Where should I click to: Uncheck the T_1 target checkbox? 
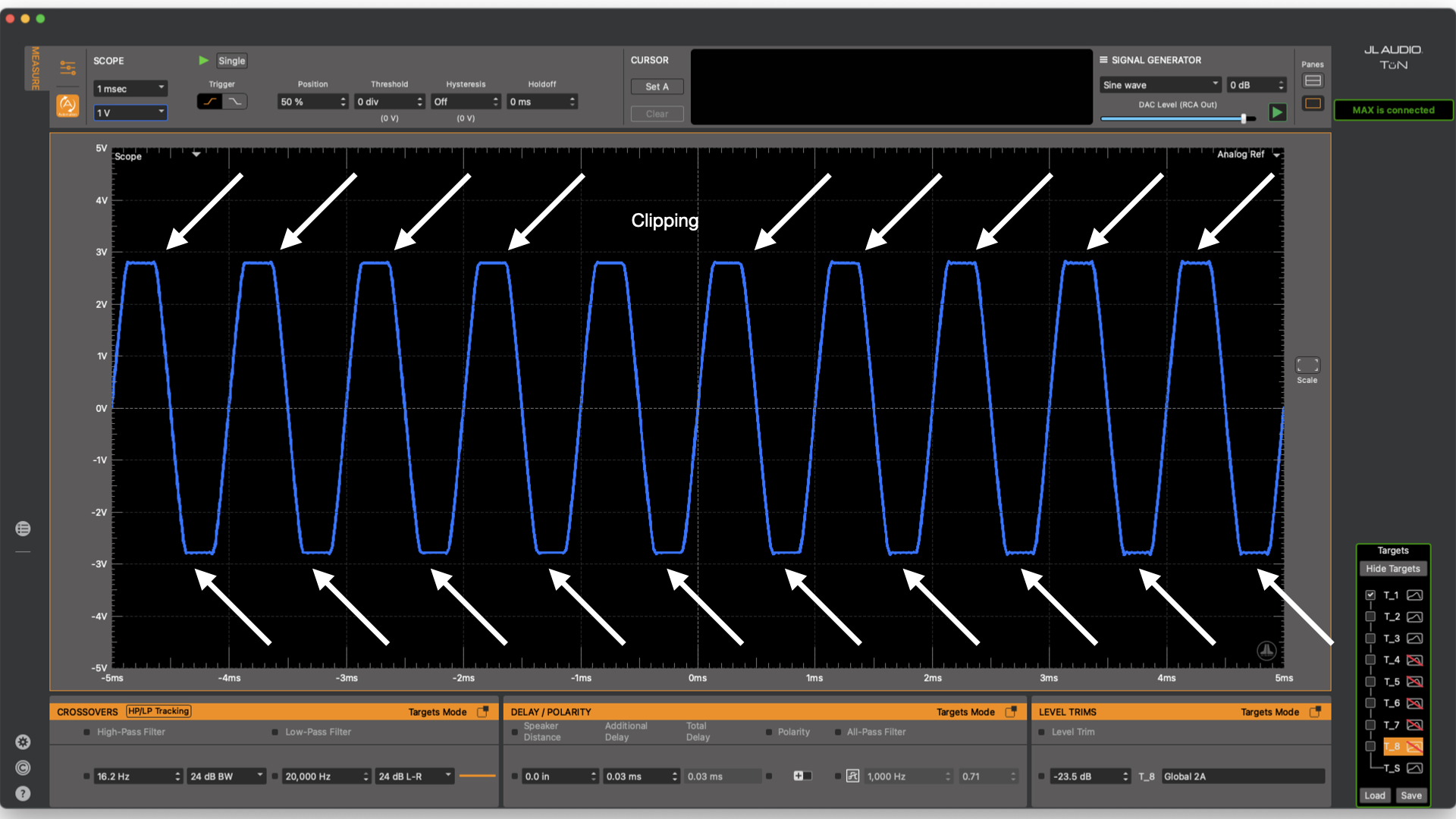(x=1370, y=595)
